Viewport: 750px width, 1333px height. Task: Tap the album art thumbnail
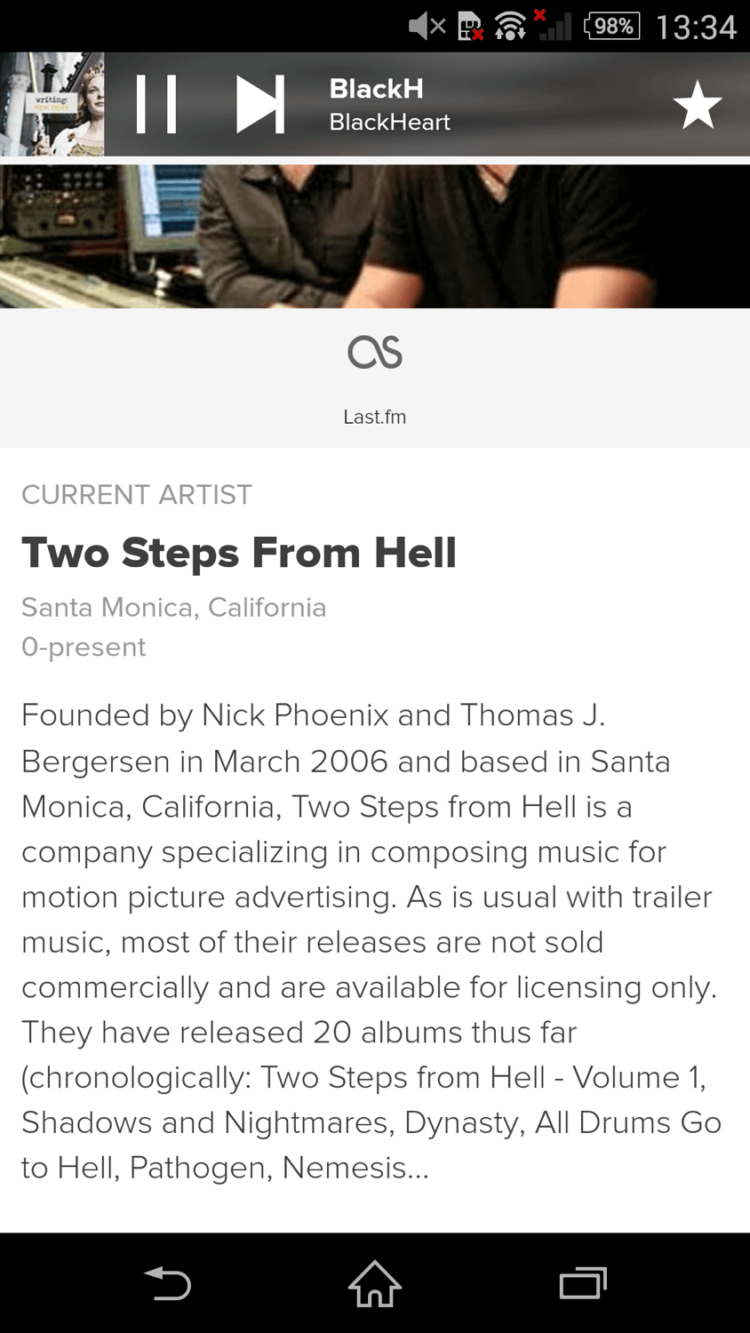[52, 104]
